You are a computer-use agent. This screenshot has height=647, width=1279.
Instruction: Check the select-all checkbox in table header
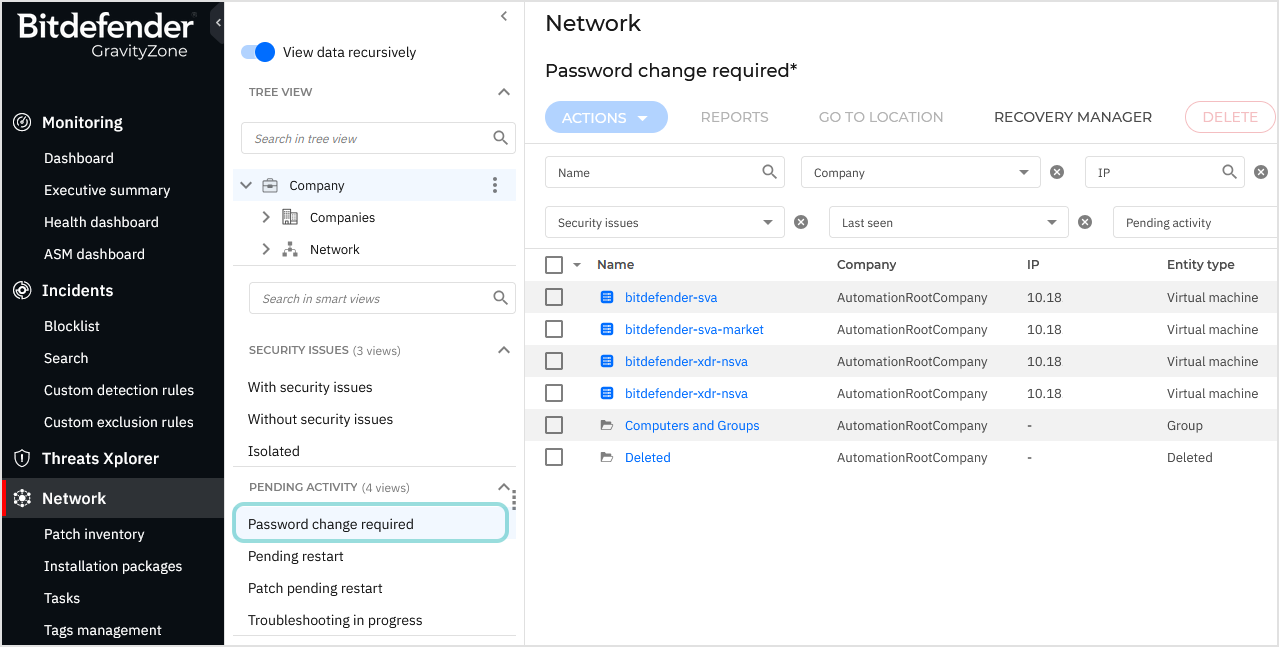click(554, 264)
